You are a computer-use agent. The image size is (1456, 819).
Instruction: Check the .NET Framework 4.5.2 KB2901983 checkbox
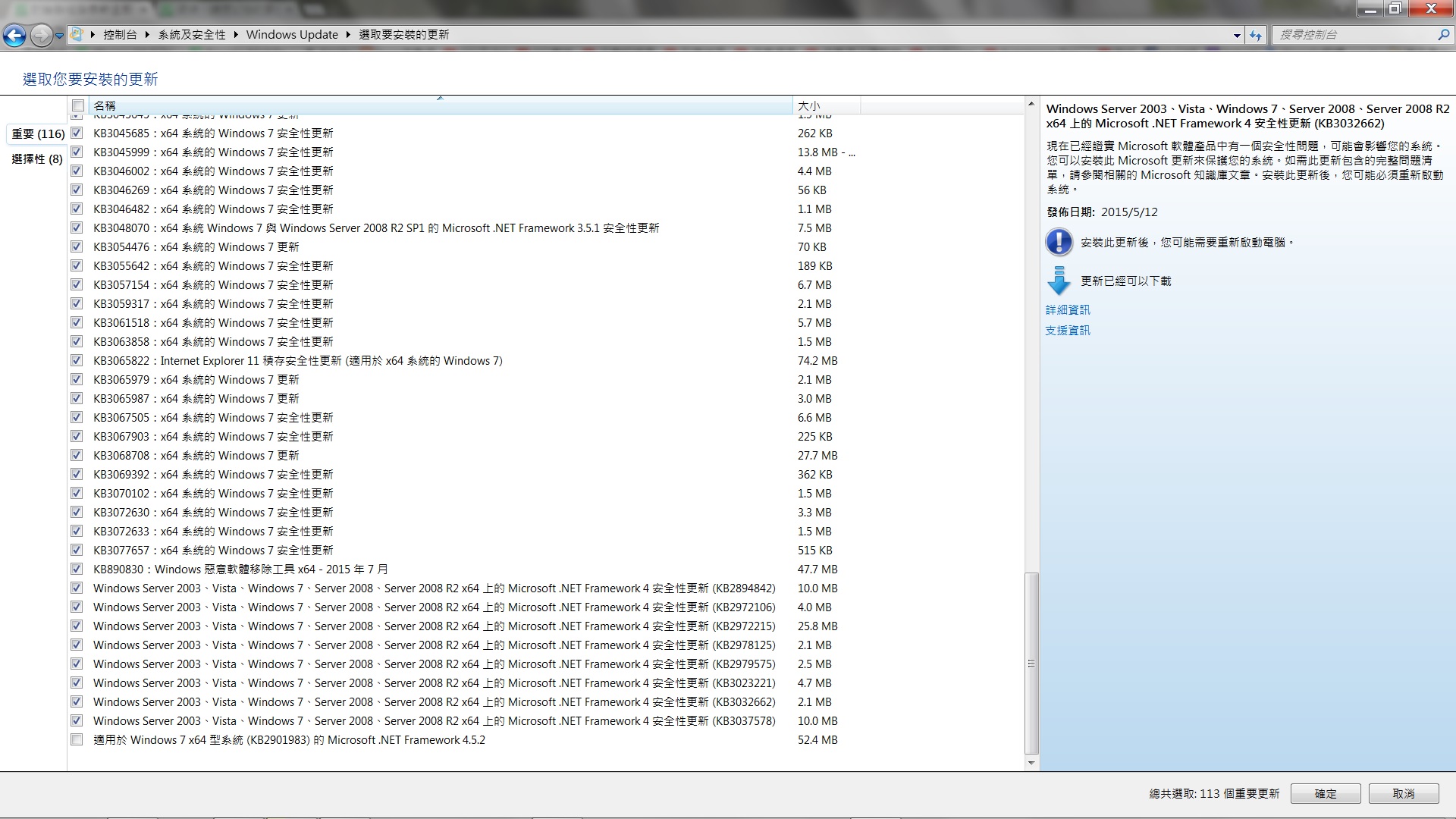(x=77, y=739)
